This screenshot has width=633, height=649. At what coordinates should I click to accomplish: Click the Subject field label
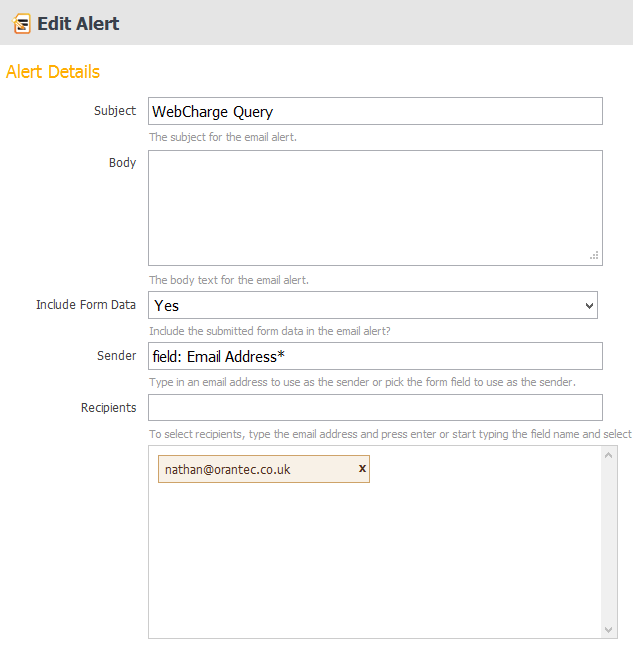pos(114,110)
